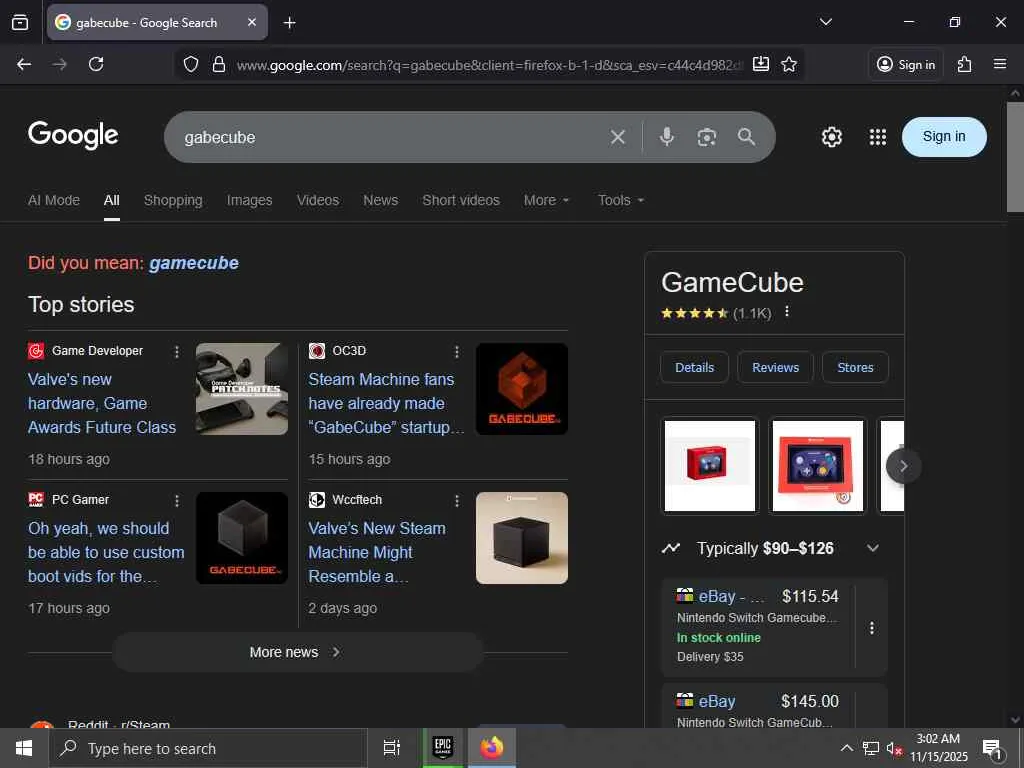Image resolution: width=1024 pixels, height=768 pixels.
Task: Select the Shopping tab
Action: (x=173, y=200)
